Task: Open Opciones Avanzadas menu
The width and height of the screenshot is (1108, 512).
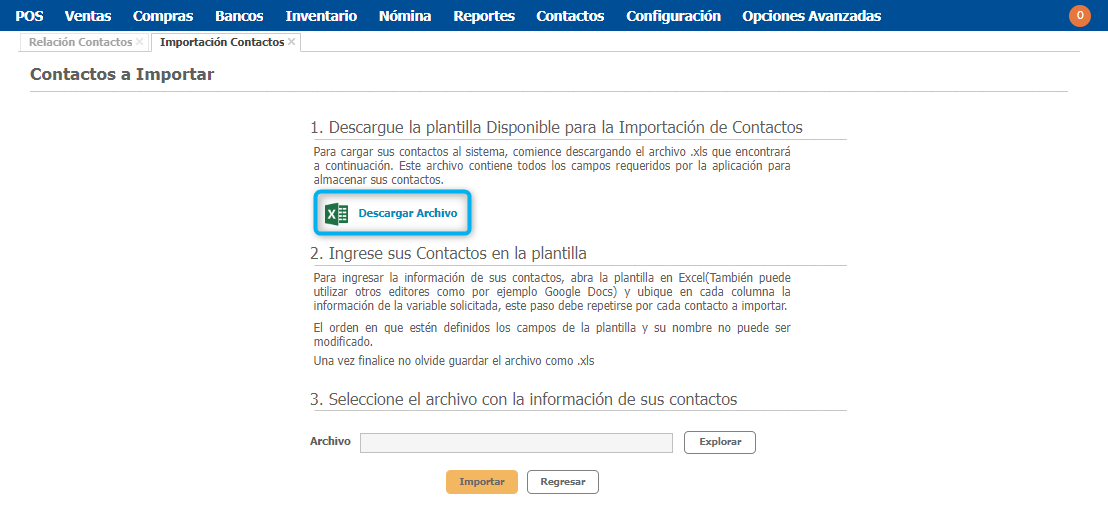Action: (811, 16)
